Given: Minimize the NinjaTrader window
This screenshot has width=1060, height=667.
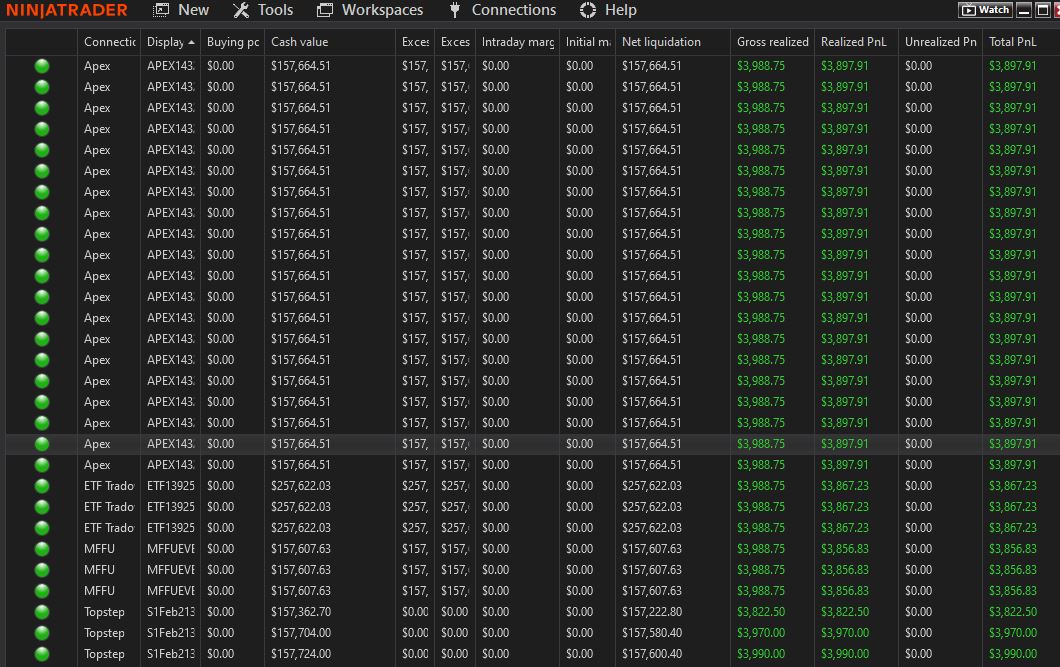Looking at the screenshot, I should click(x=1024, y=9).
